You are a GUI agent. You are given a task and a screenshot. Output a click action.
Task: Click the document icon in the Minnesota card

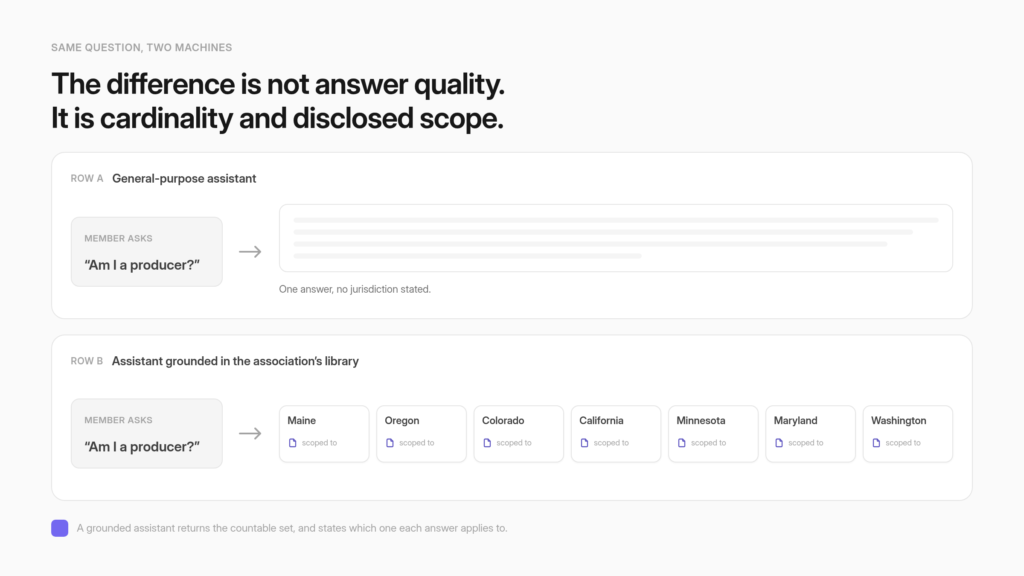[x=682, y=443]
